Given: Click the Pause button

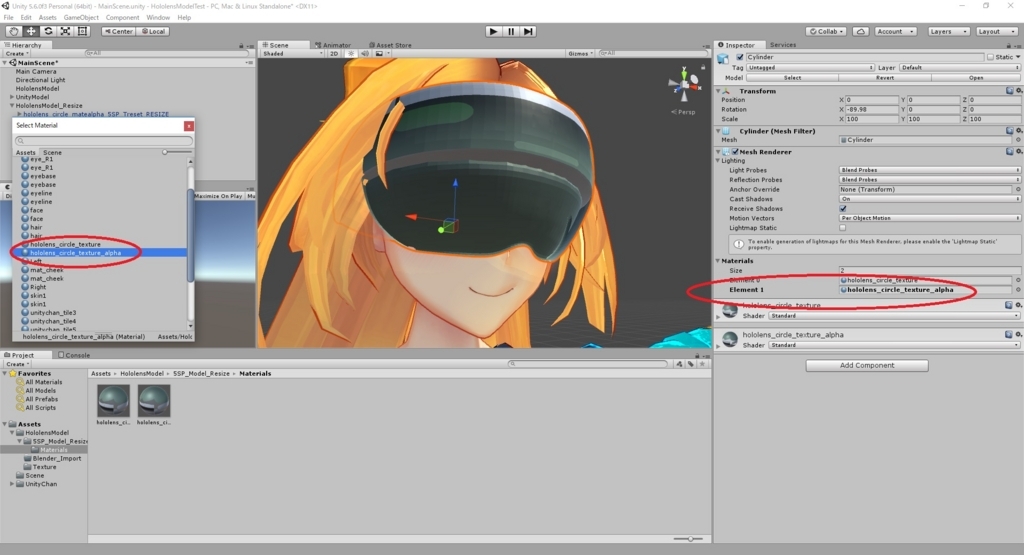Looking at the screenshot, I should click(511, 31).
